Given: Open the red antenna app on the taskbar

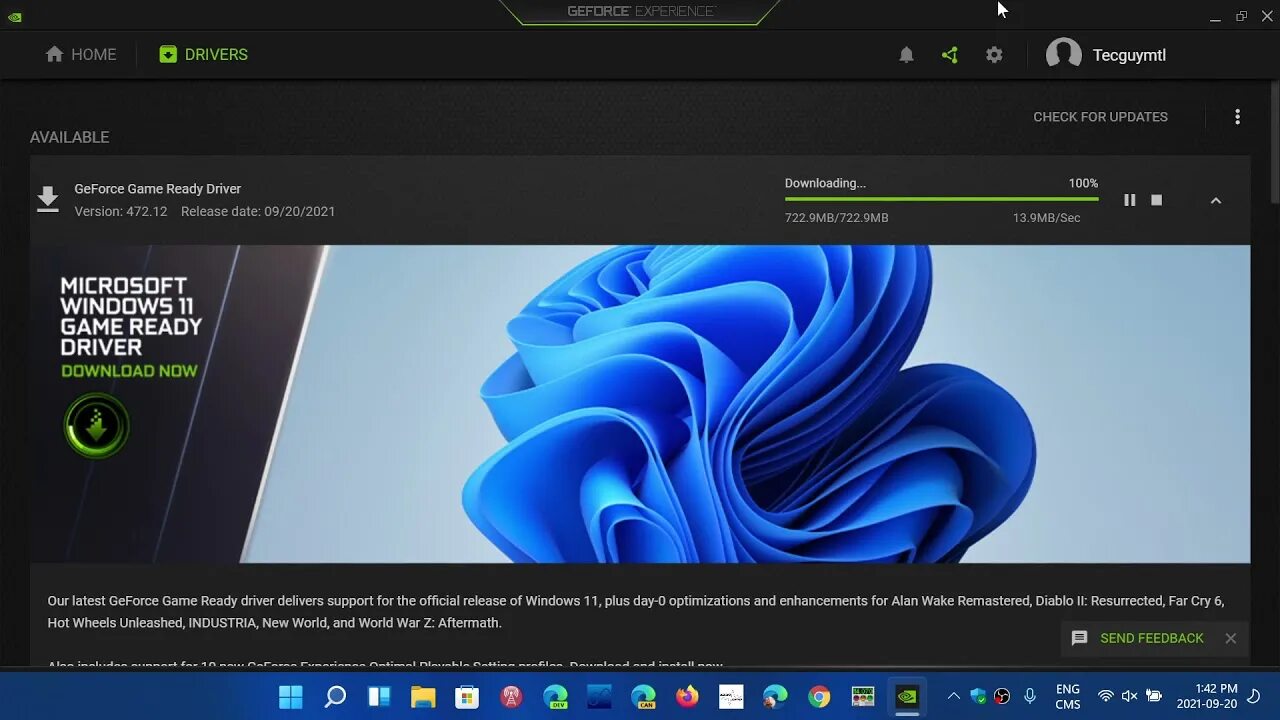Looking at the screenshot, I should (511, 696).
